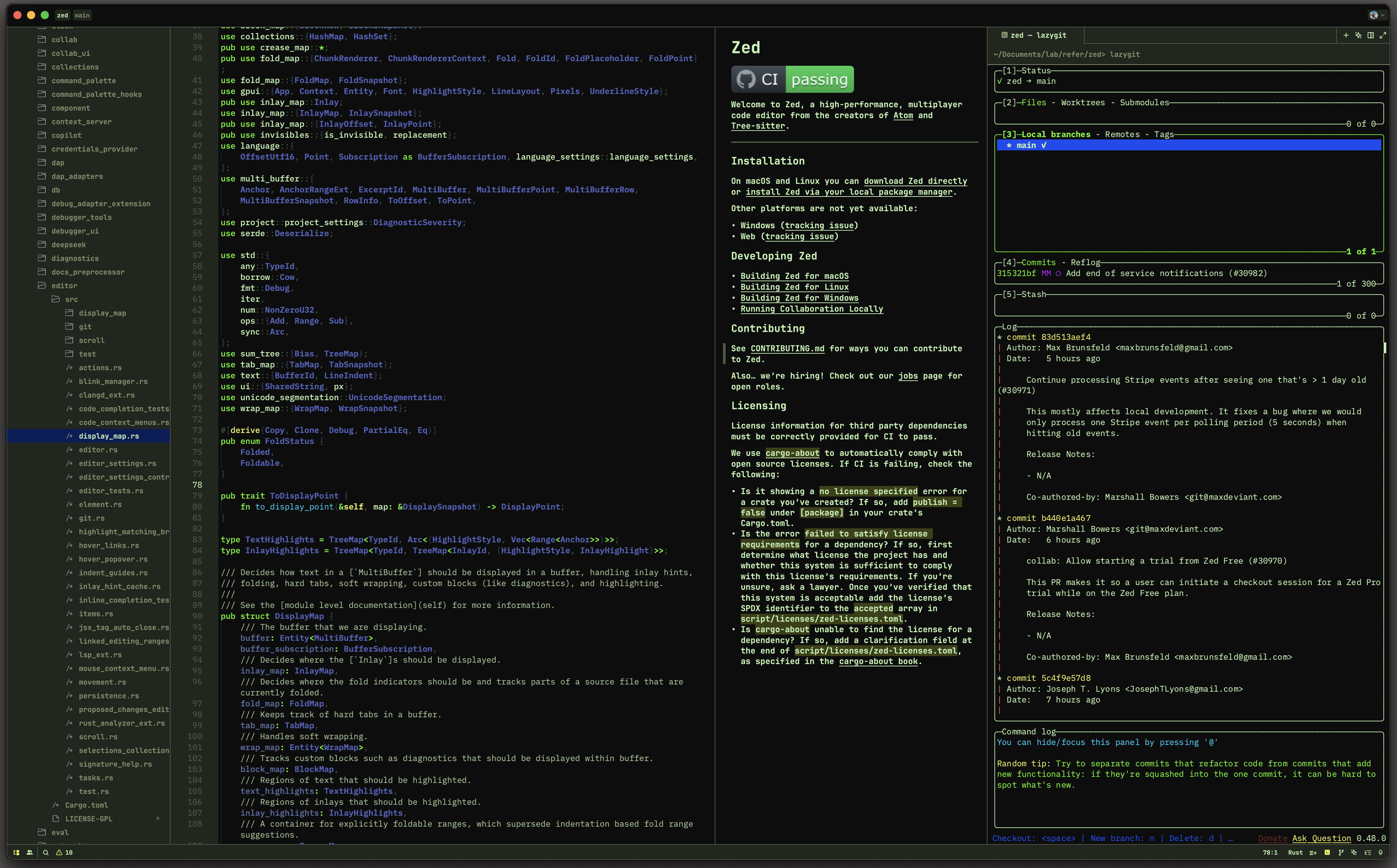Viewport: 1397px width, 868px height.
Task: Click the inline assist sparkle in terminal toolbar
Action: click(1358, 35)
